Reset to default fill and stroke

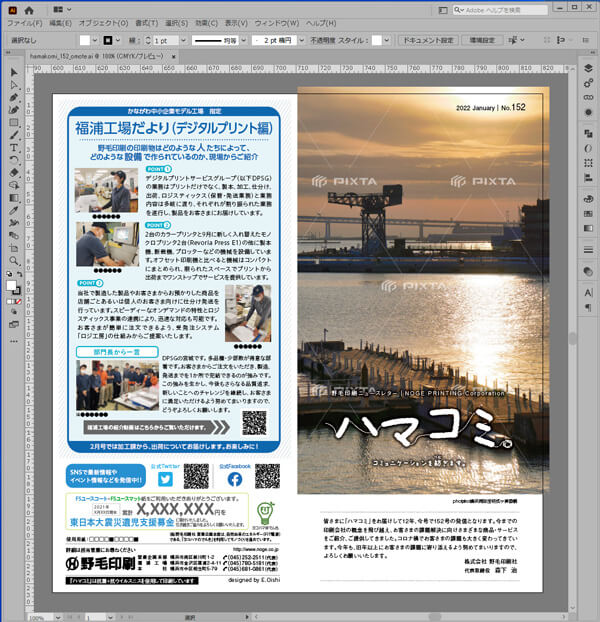tap(9, 274)
